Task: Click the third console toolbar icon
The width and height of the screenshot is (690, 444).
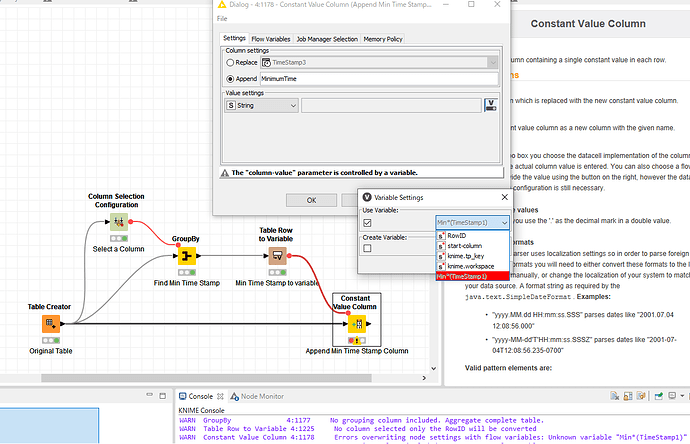Action: point(641,396)
